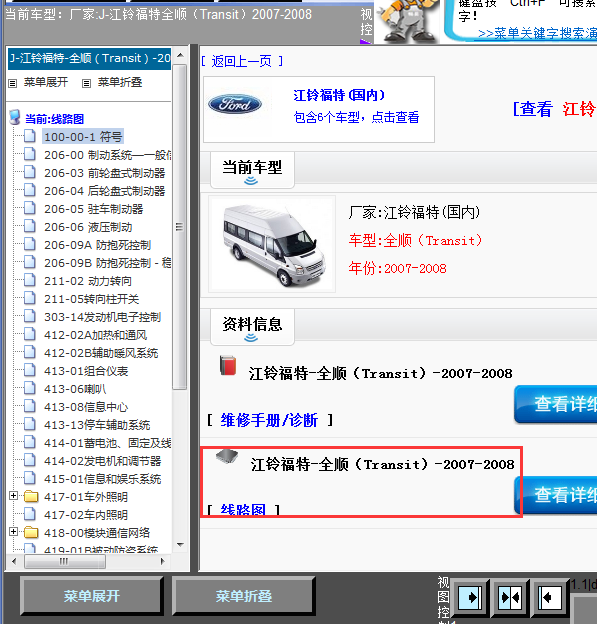Click the mechanic mascot image
The height and width of the screenshot is (624, 597).
click(407, 21)
